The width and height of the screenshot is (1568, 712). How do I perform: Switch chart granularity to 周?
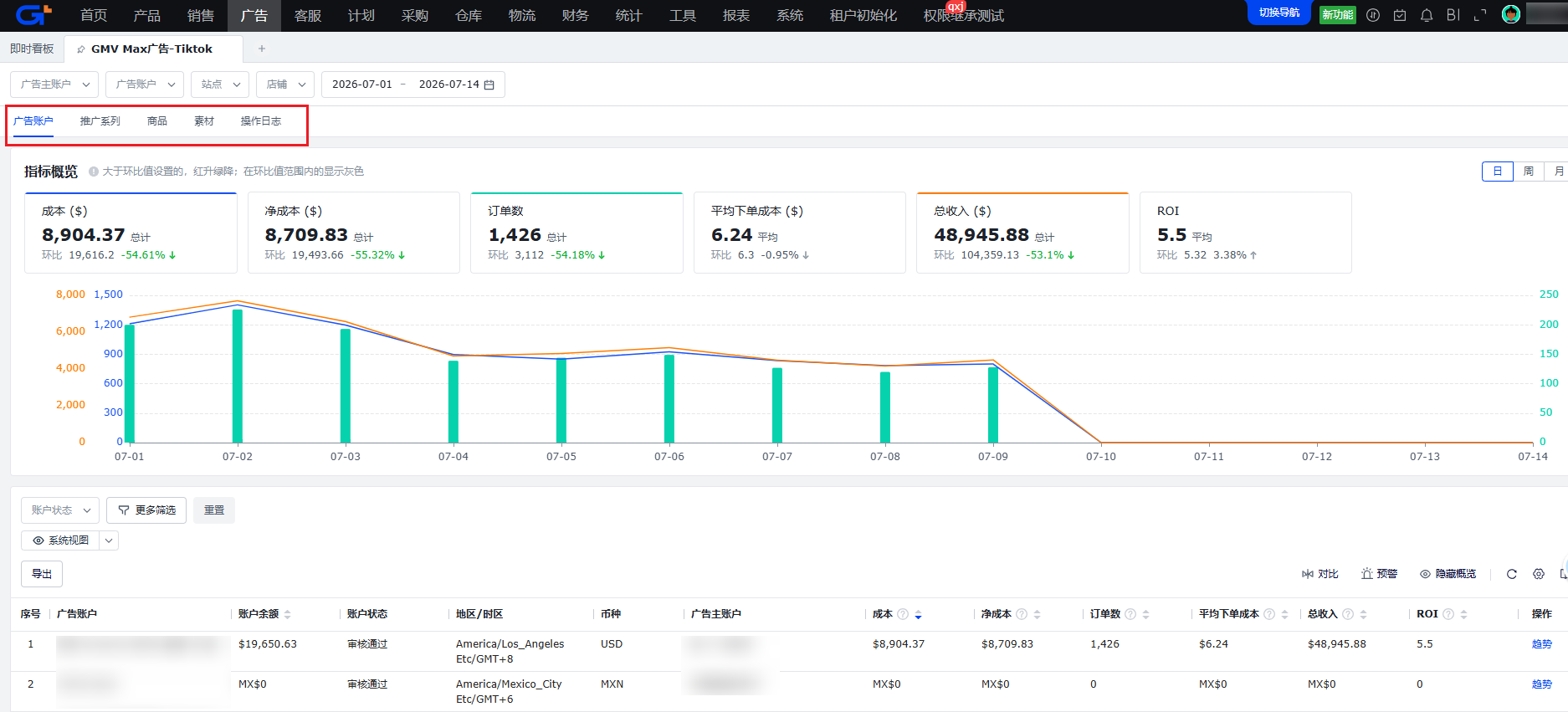coord(1529,172)
